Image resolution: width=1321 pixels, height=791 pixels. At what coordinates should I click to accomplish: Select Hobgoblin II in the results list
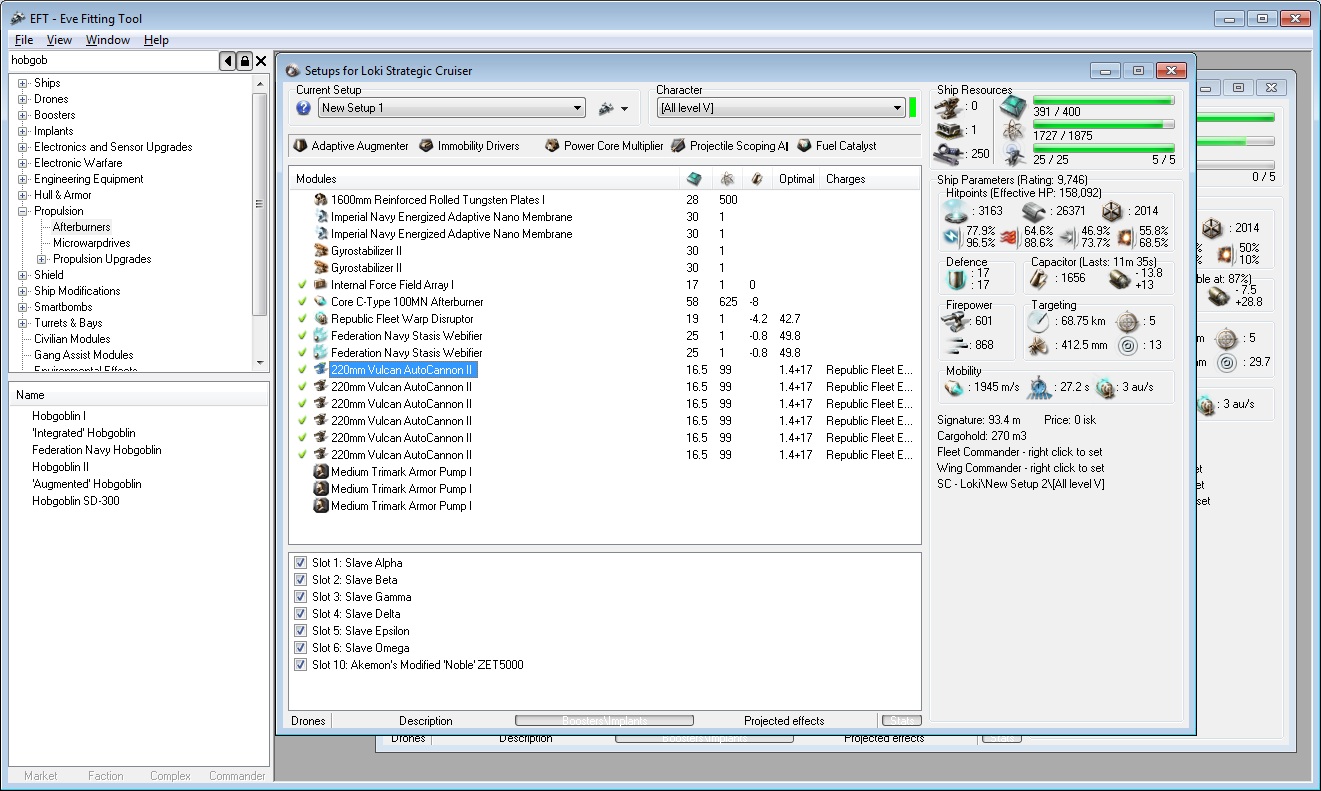tap(60, 467)
